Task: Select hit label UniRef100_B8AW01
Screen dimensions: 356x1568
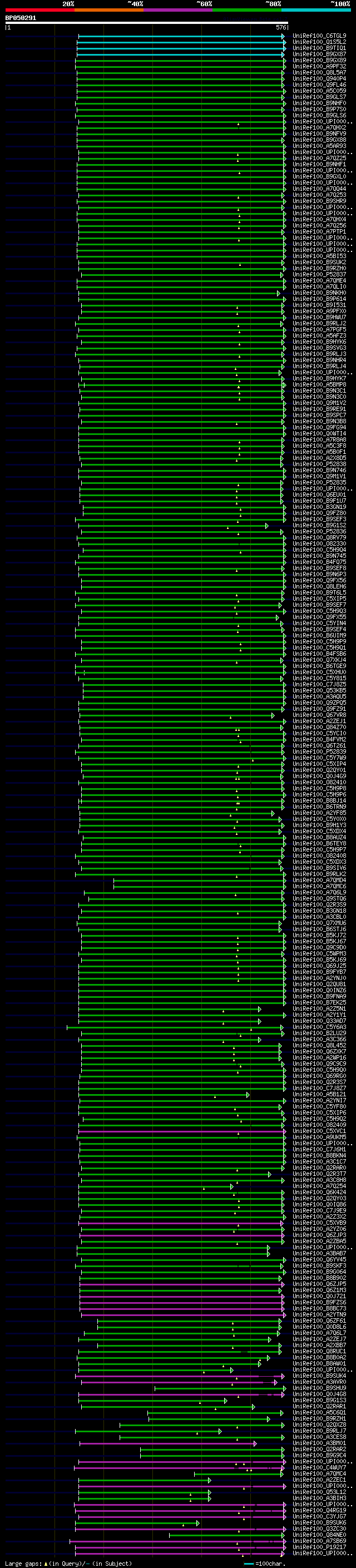Action: click(319, 1363)
